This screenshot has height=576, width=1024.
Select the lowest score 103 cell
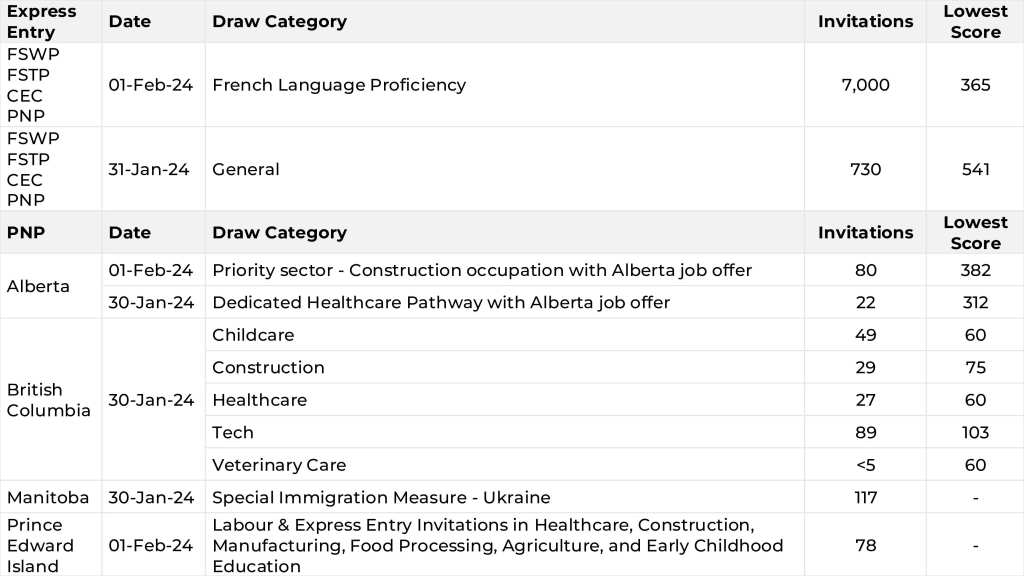coord(975,432)
